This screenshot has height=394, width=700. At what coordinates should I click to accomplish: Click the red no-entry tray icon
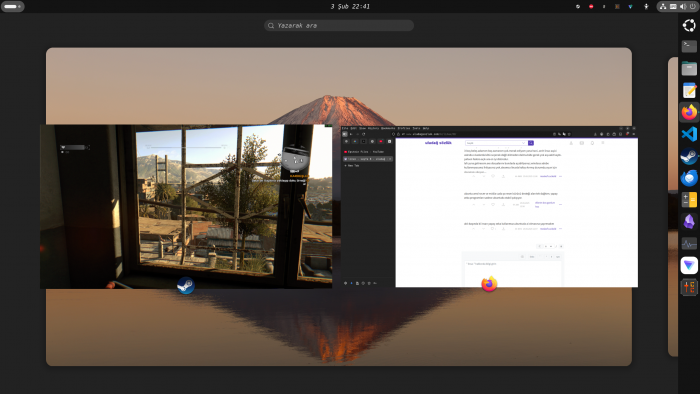[x=591, y=6]
